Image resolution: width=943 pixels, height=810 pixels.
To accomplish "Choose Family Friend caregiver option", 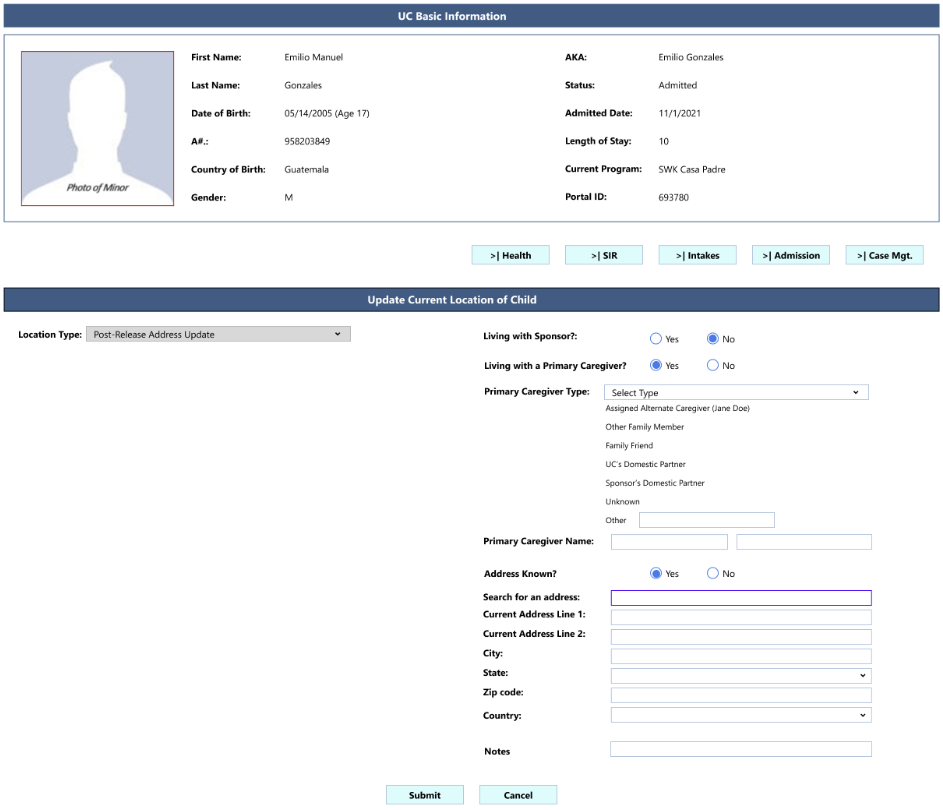I will [x=629, y=445].
